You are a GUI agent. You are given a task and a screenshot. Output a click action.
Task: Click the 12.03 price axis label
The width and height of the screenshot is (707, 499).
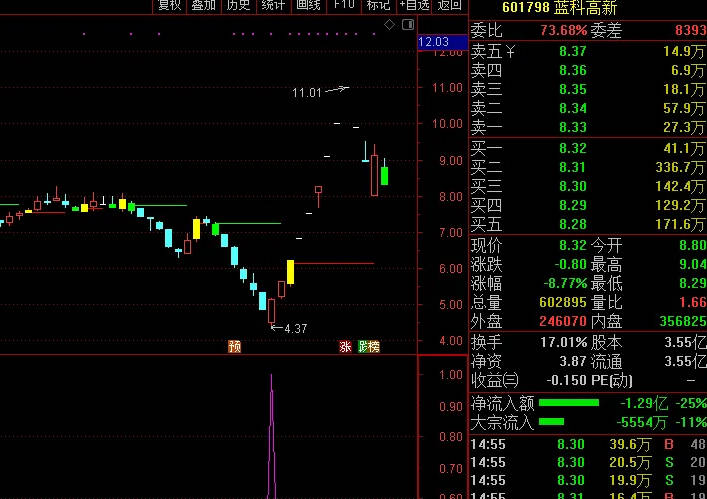(442, 42)
